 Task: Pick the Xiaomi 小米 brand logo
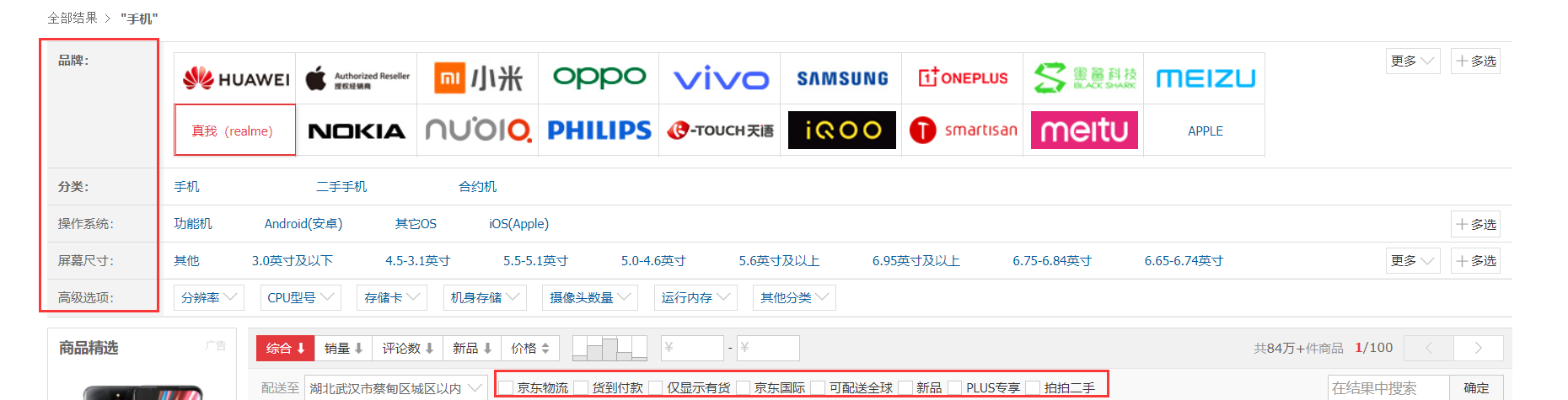tap(478, 78)
